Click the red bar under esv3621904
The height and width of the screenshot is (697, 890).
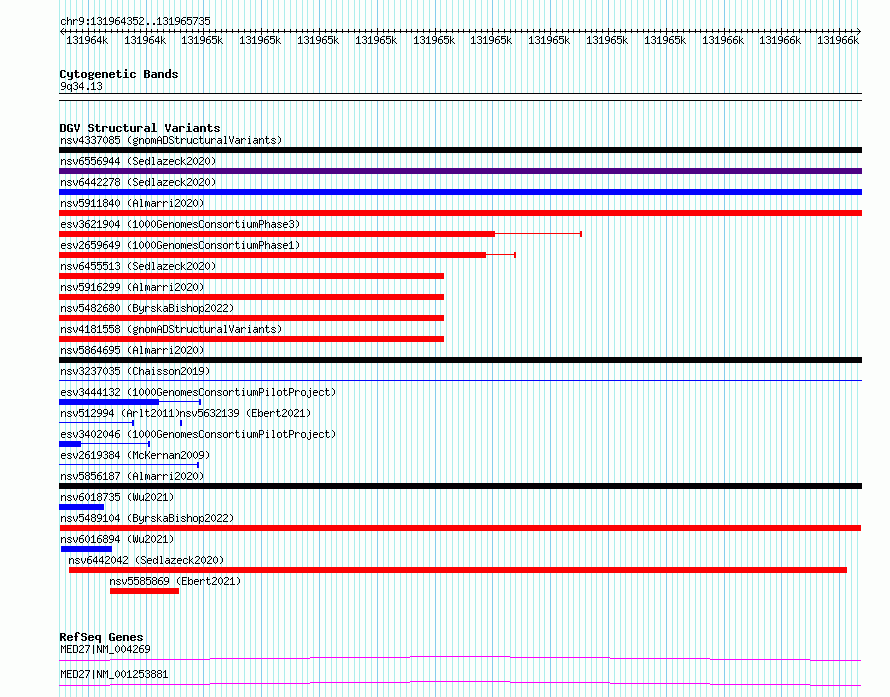click(277, 234)
